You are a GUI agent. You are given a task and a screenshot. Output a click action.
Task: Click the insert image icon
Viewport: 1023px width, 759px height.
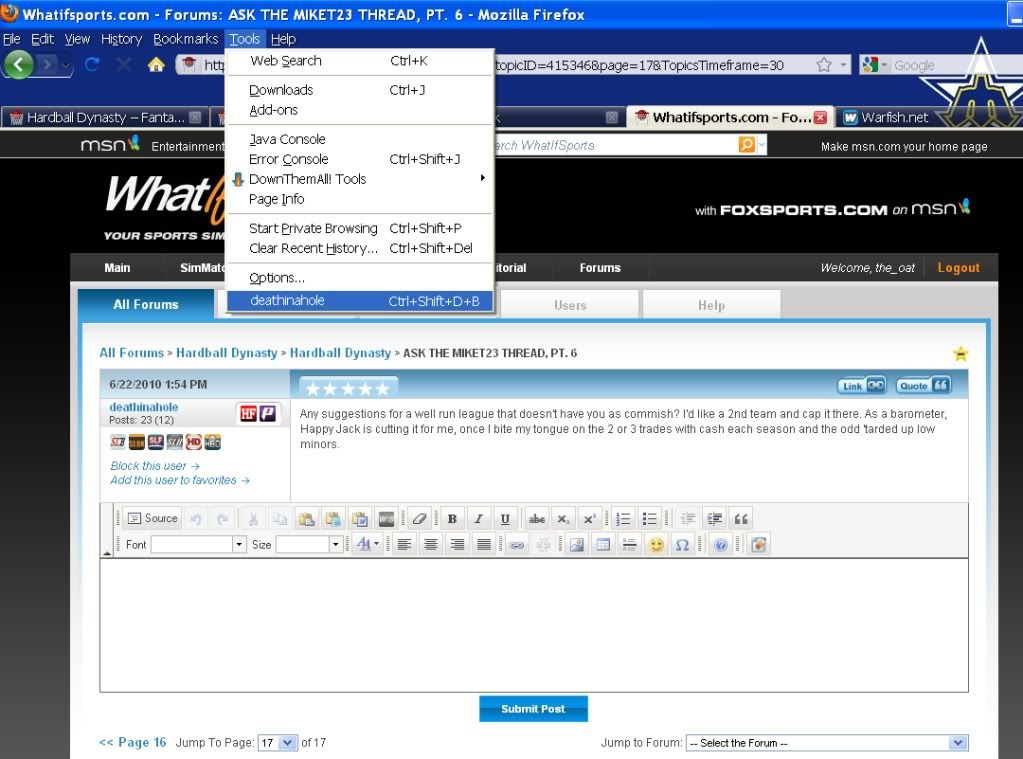pos(576,545)
